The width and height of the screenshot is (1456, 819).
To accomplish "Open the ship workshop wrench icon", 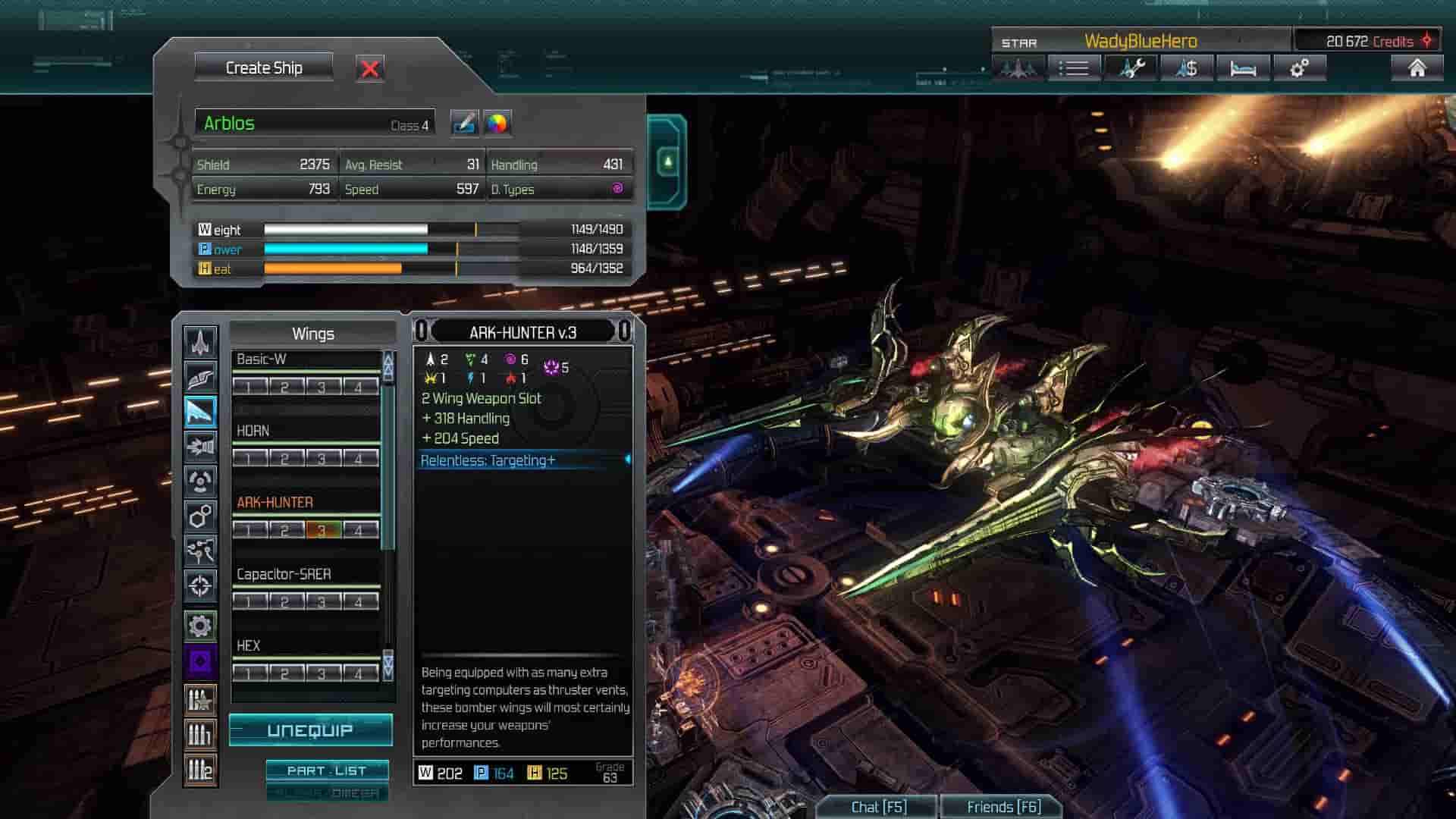I will pos(1130,68).
